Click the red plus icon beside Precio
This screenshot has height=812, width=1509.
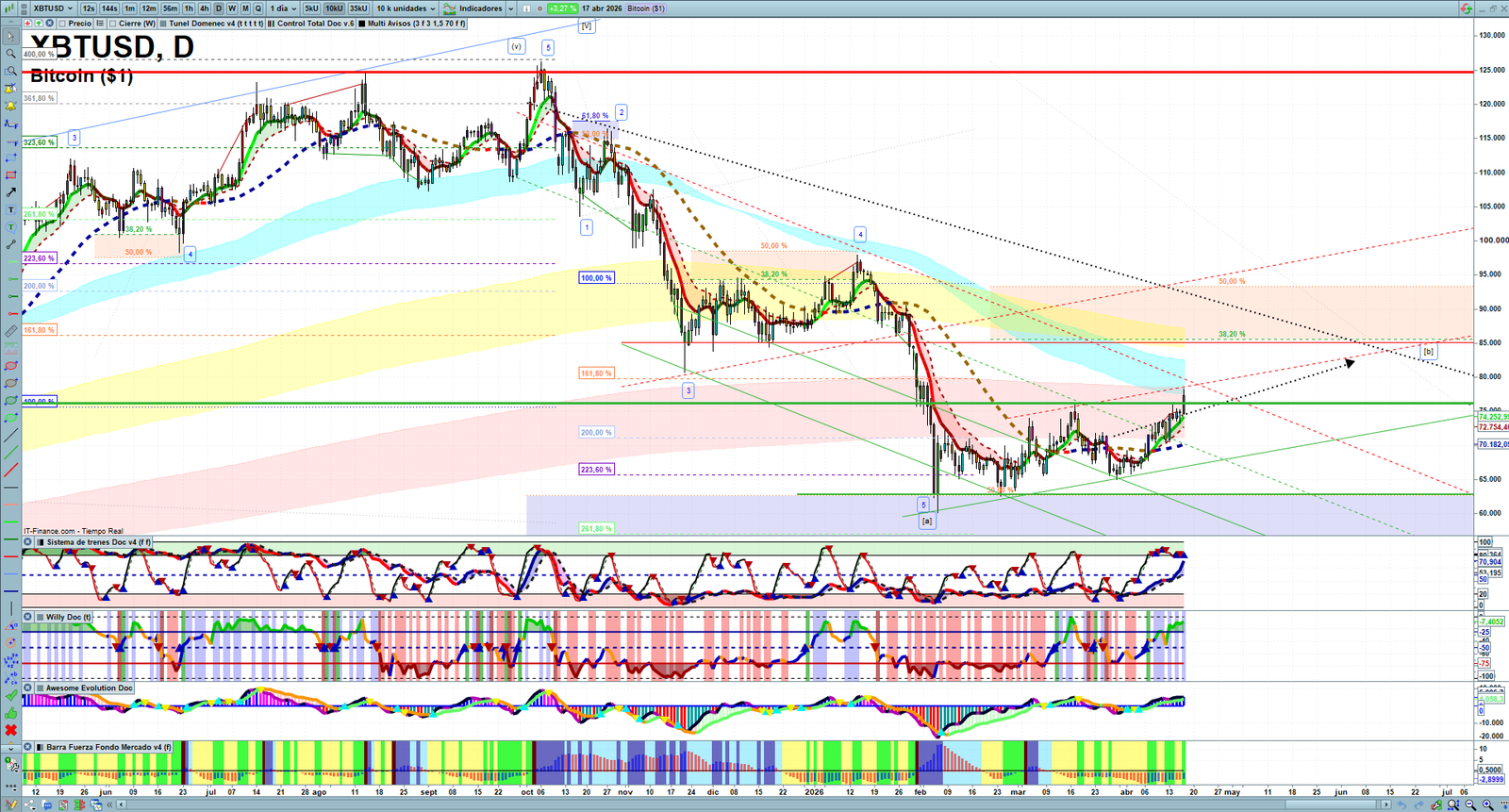[27, 24]
